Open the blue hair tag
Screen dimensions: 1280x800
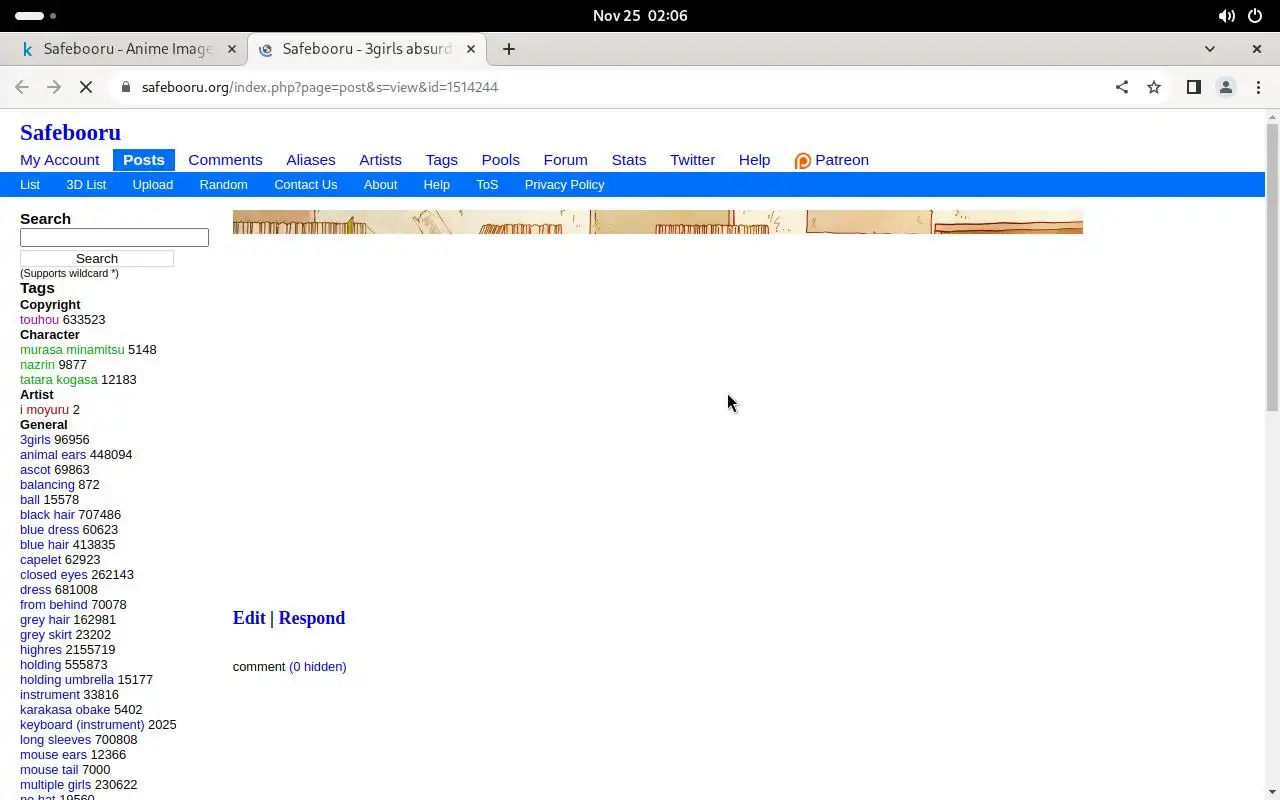click(x=44, y=545)
